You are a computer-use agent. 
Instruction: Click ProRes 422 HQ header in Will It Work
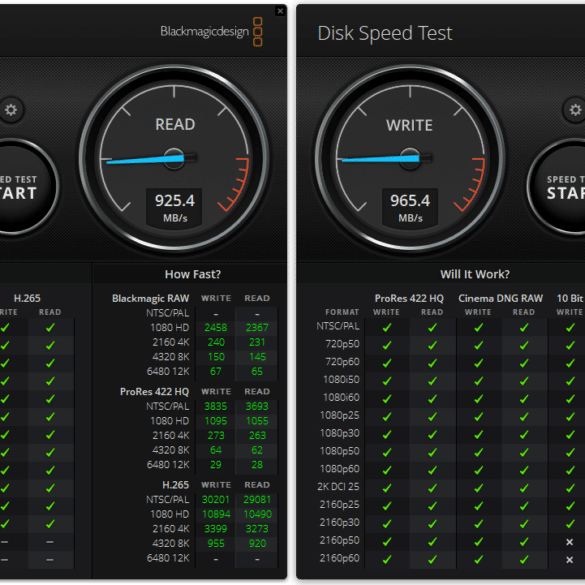(x=409, y=298)
